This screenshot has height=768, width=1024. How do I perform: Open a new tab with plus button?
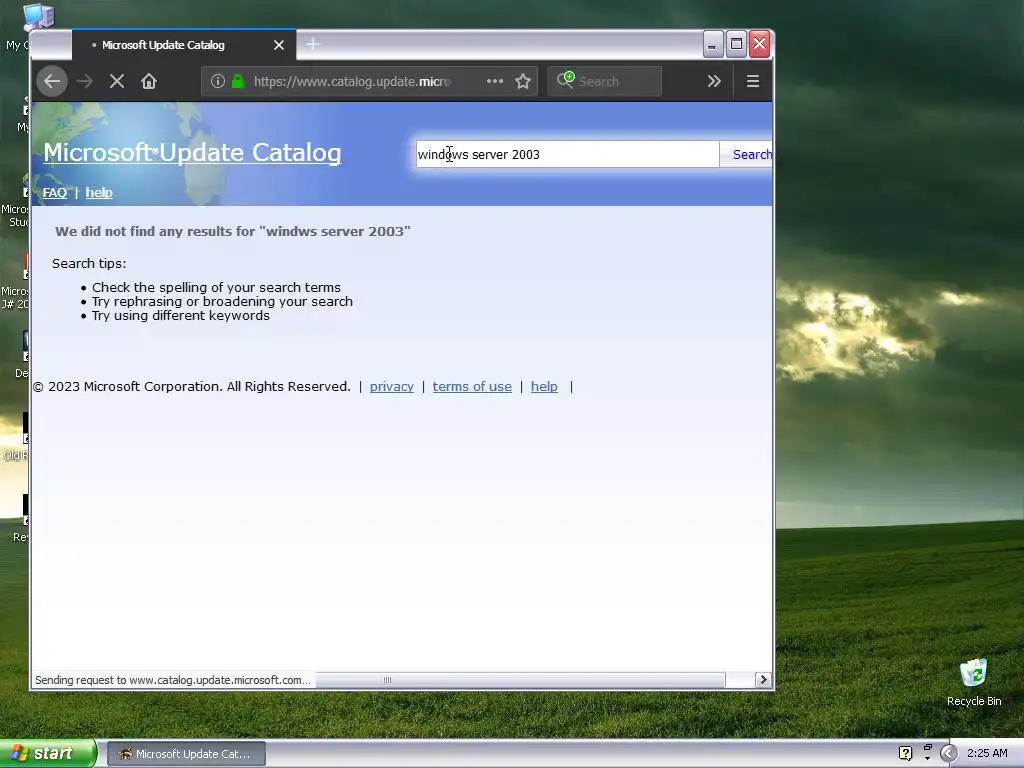click(313, 44)
